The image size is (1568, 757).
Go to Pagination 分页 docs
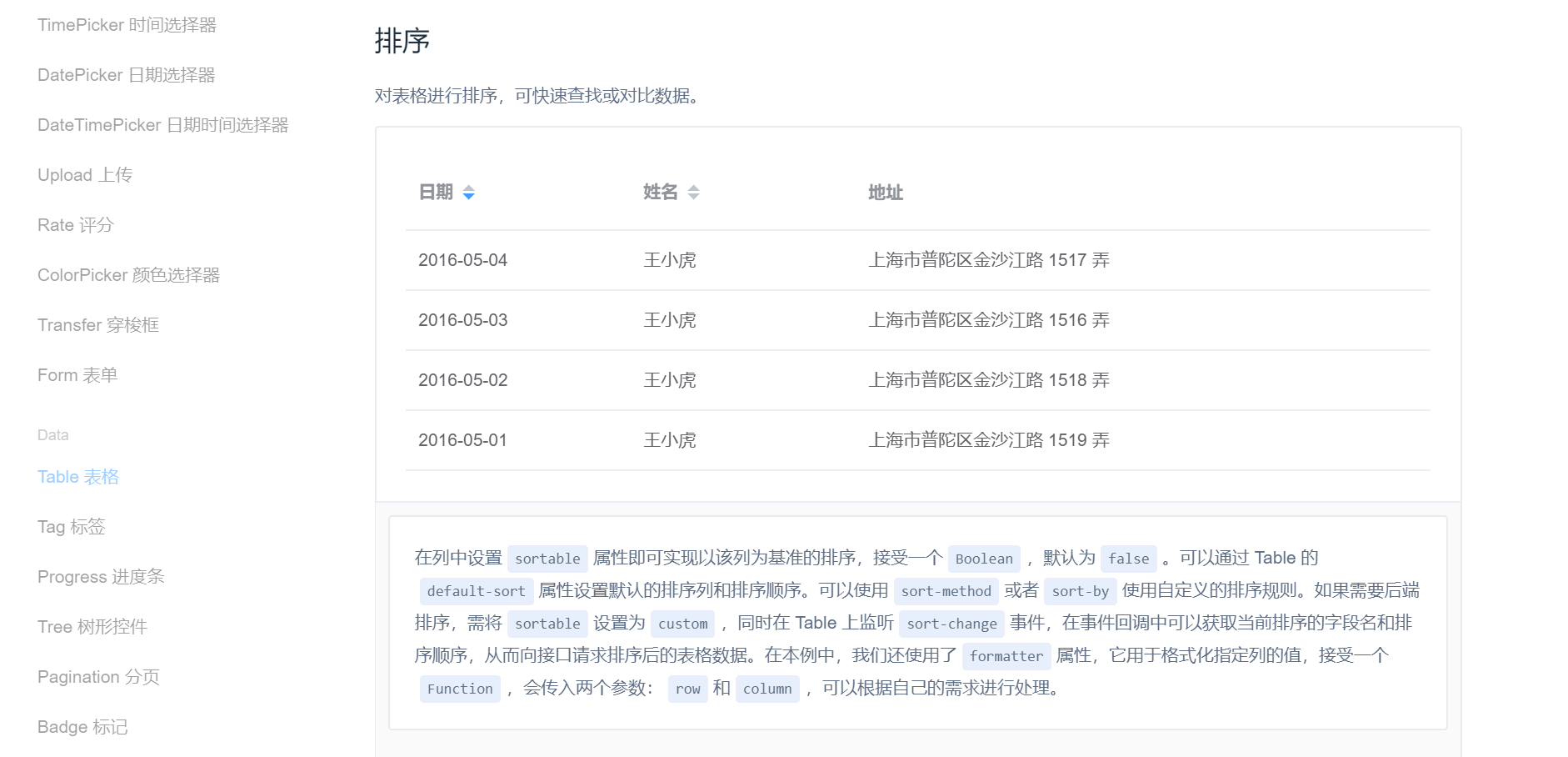(x=97, y=676)
